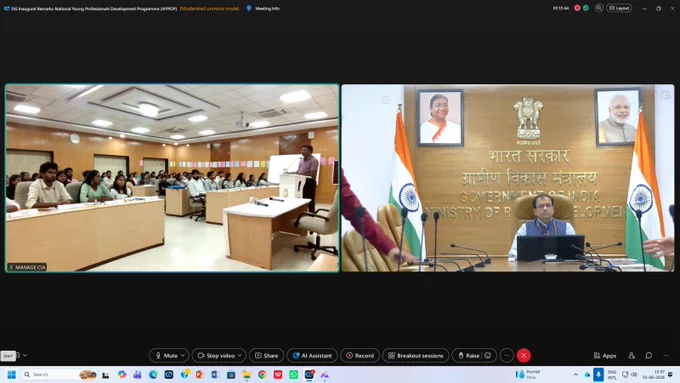
Task: Open WhatsApp from the taskbar
Action: [293, 374]
